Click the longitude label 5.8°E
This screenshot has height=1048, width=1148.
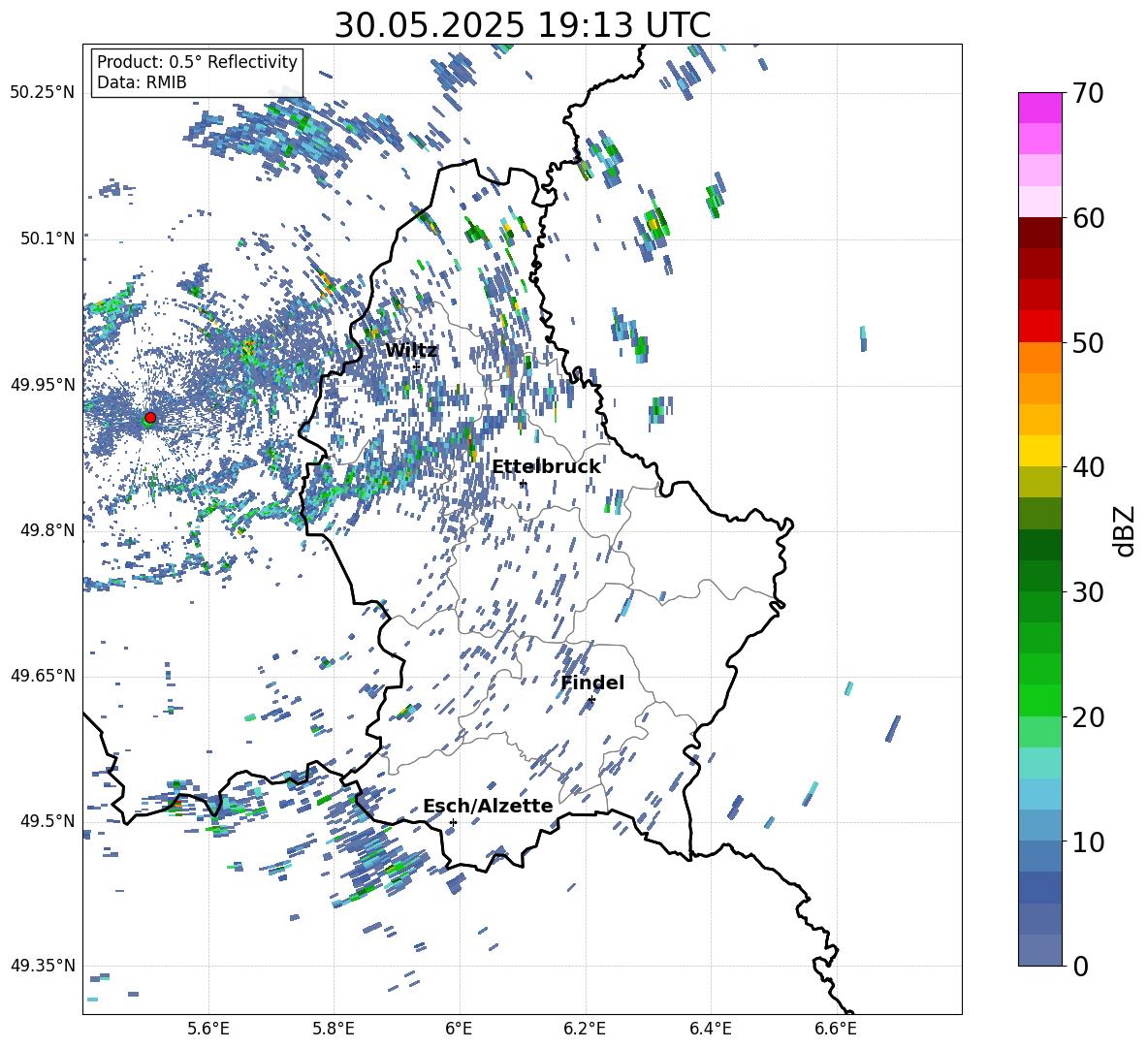pyautogui.click(x=334, y=1029)
